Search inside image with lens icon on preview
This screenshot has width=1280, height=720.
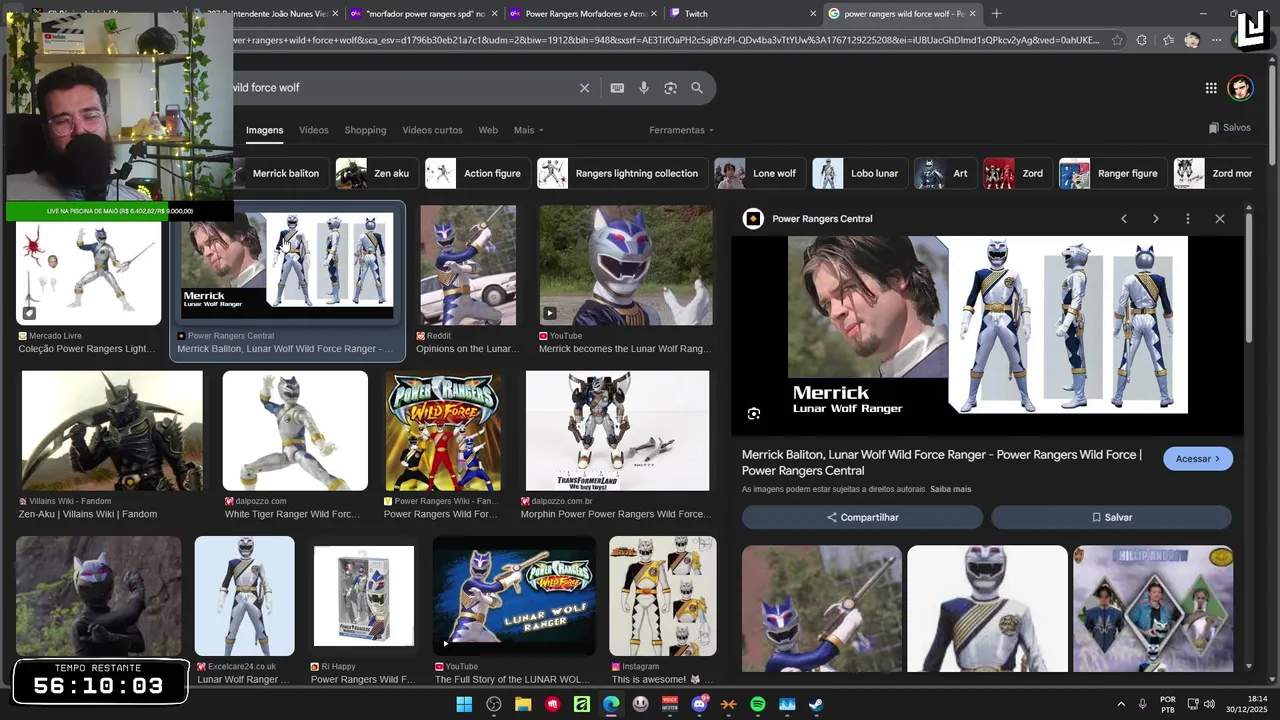tap(754, 413)
